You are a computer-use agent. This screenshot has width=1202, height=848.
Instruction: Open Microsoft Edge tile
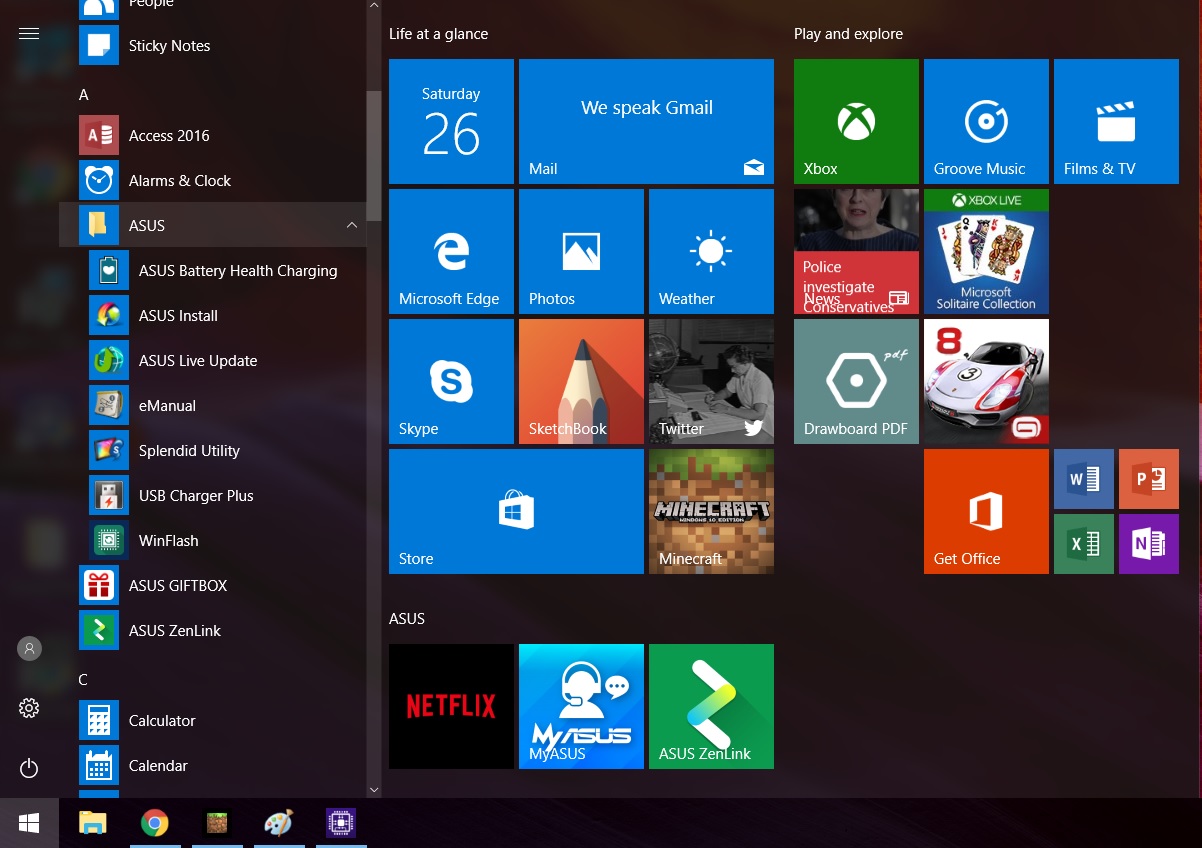451,251
